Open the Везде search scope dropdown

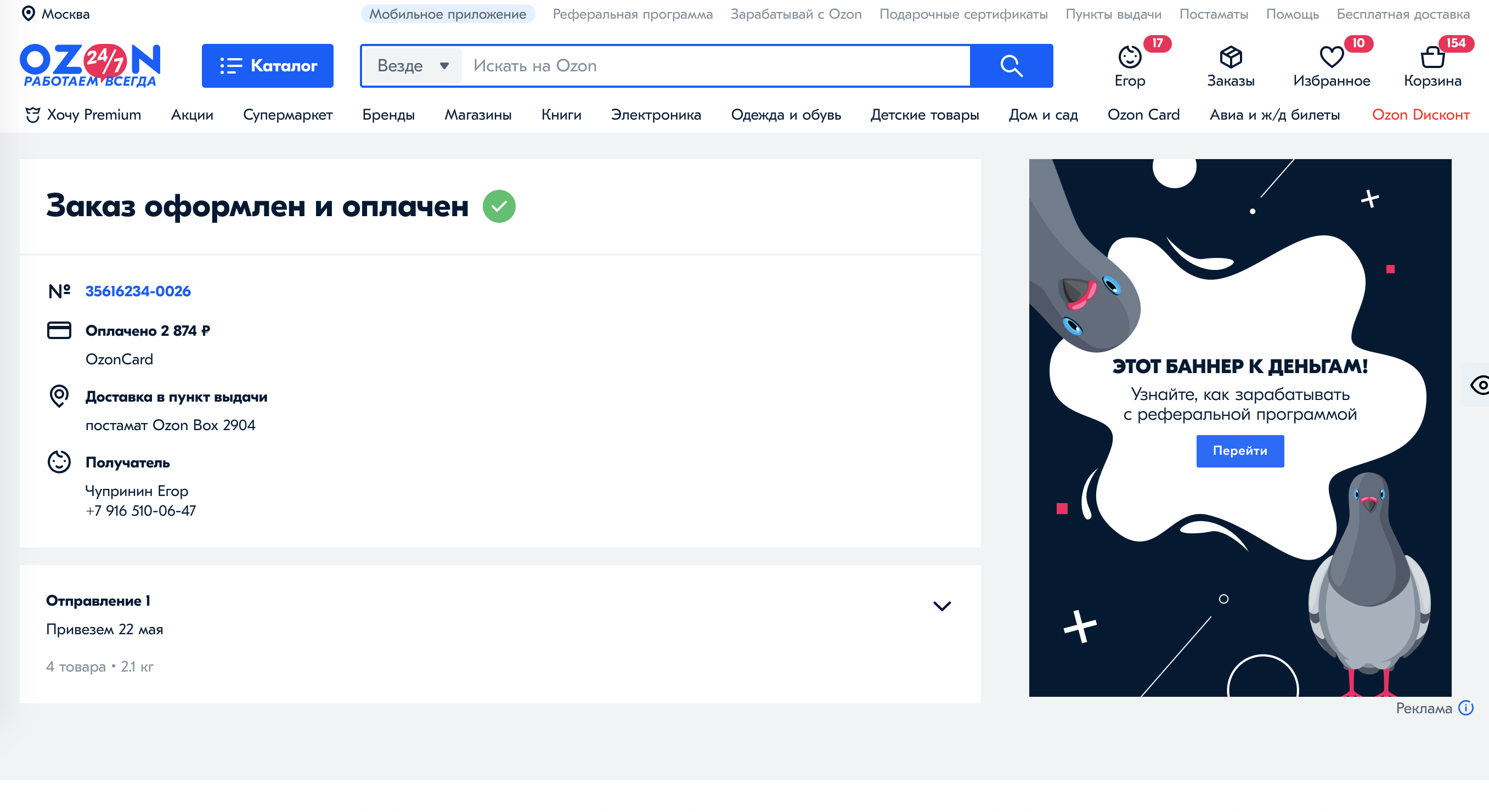click(x=412, y=66)
